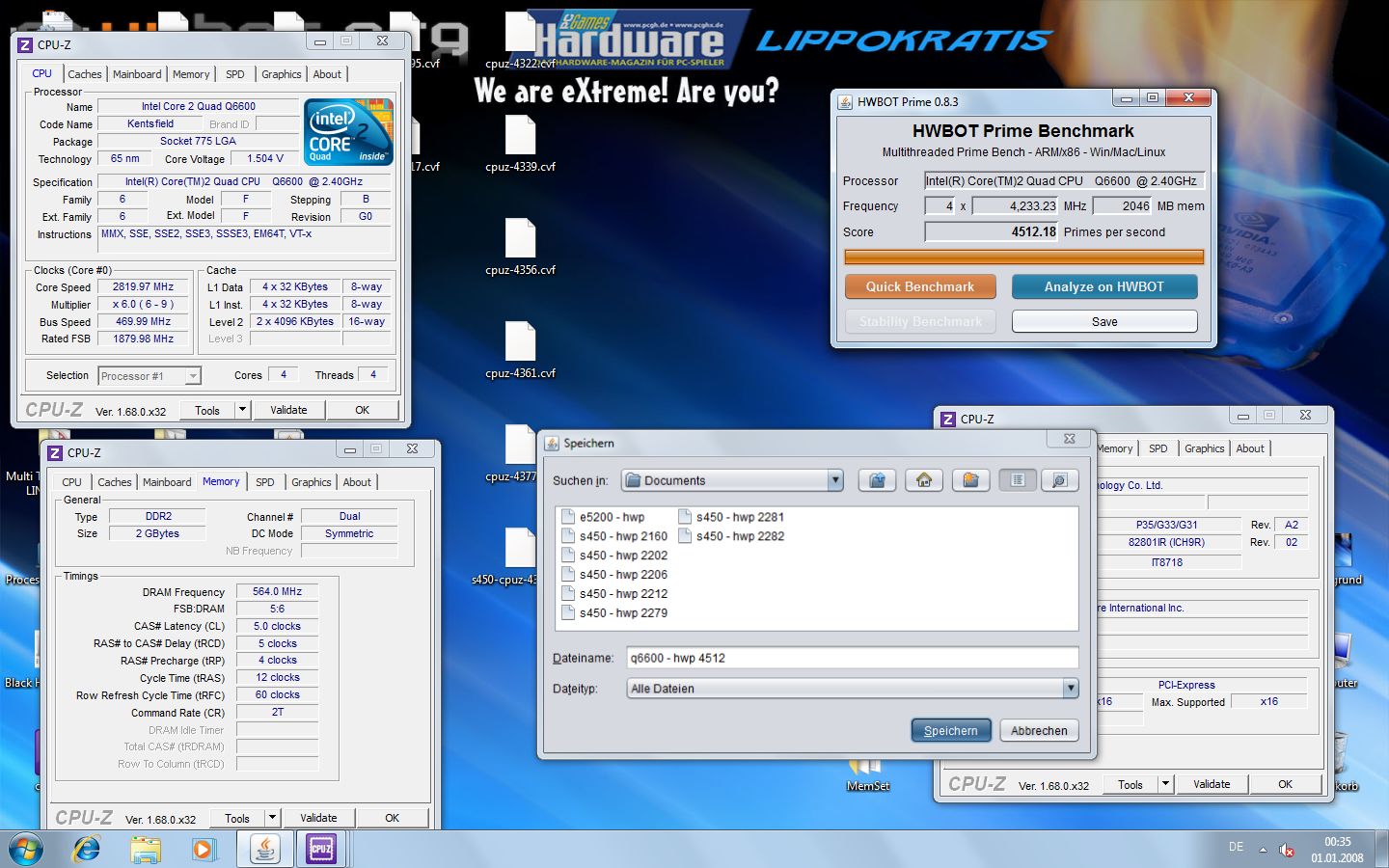Open the Dateityp 'Alle Dateien' dropdown
This screenshot has height=868, width=1389.
[x=1070, y=689]
